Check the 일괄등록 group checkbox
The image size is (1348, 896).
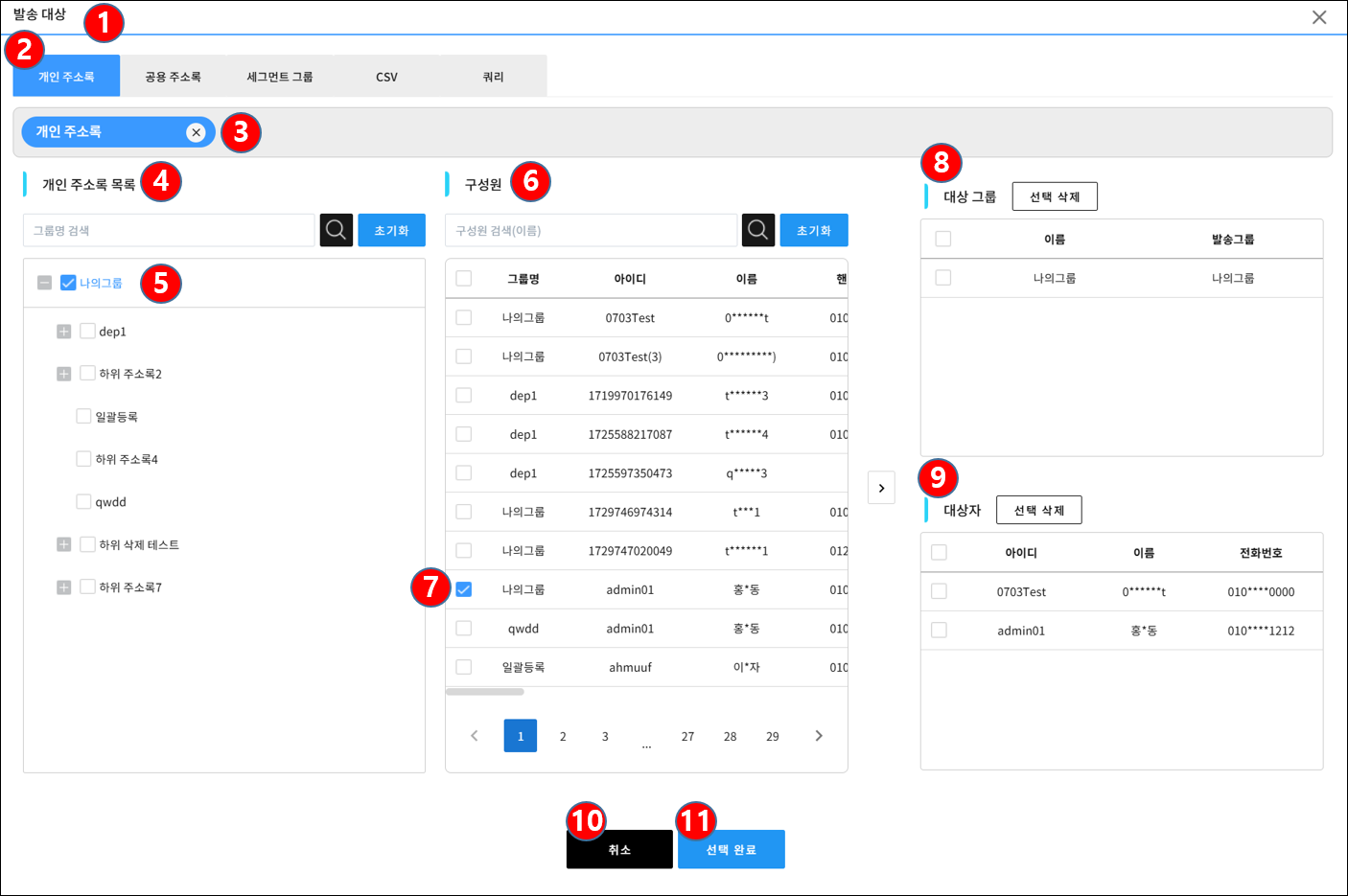tap(83, 416)
